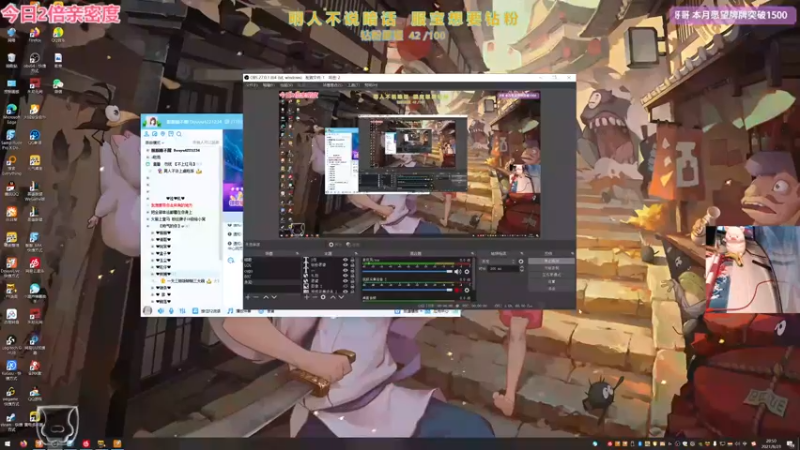This screenshot has height=450, width=800.
Task: Click the YY music note icon
Action: 230,311
